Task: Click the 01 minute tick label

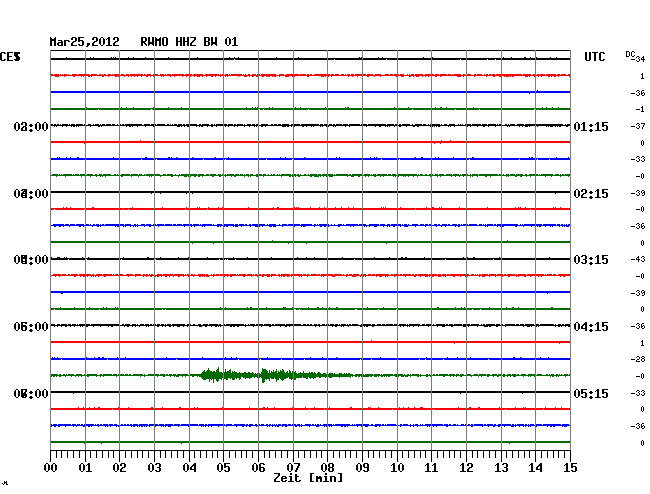Action: pos(85,468)
